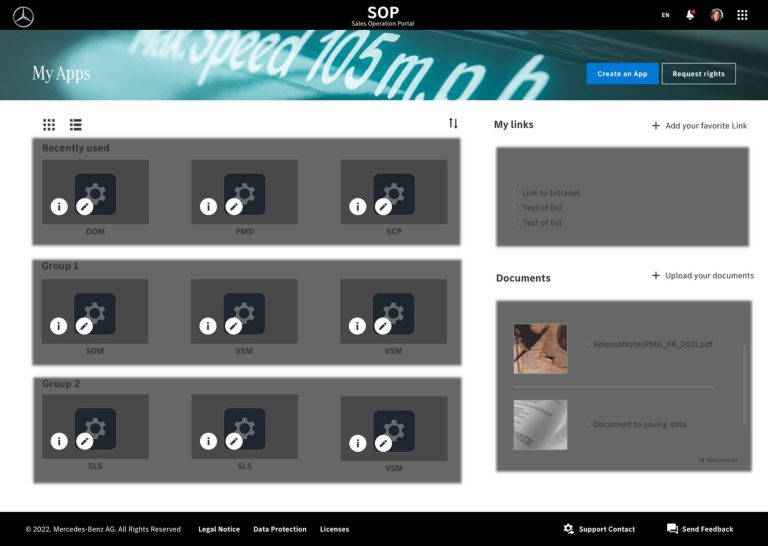
Task: Open the Data Protection link
Action: [280, 529]
